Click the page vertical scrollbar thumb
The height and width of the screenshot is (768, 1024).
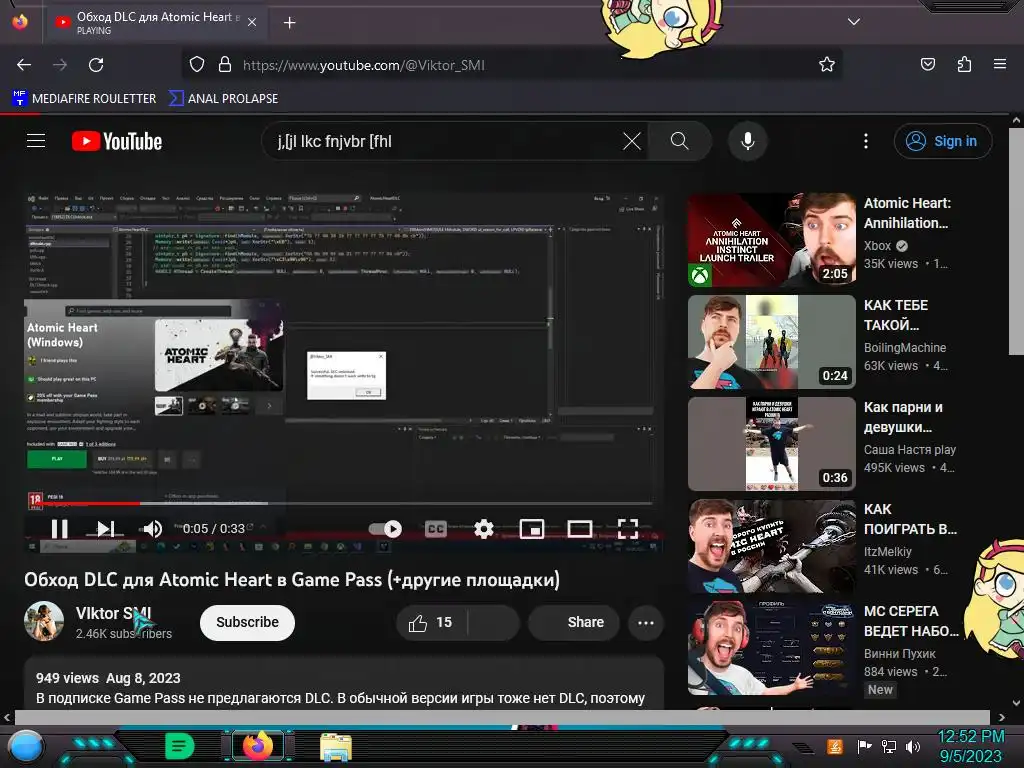[1016, 242]
